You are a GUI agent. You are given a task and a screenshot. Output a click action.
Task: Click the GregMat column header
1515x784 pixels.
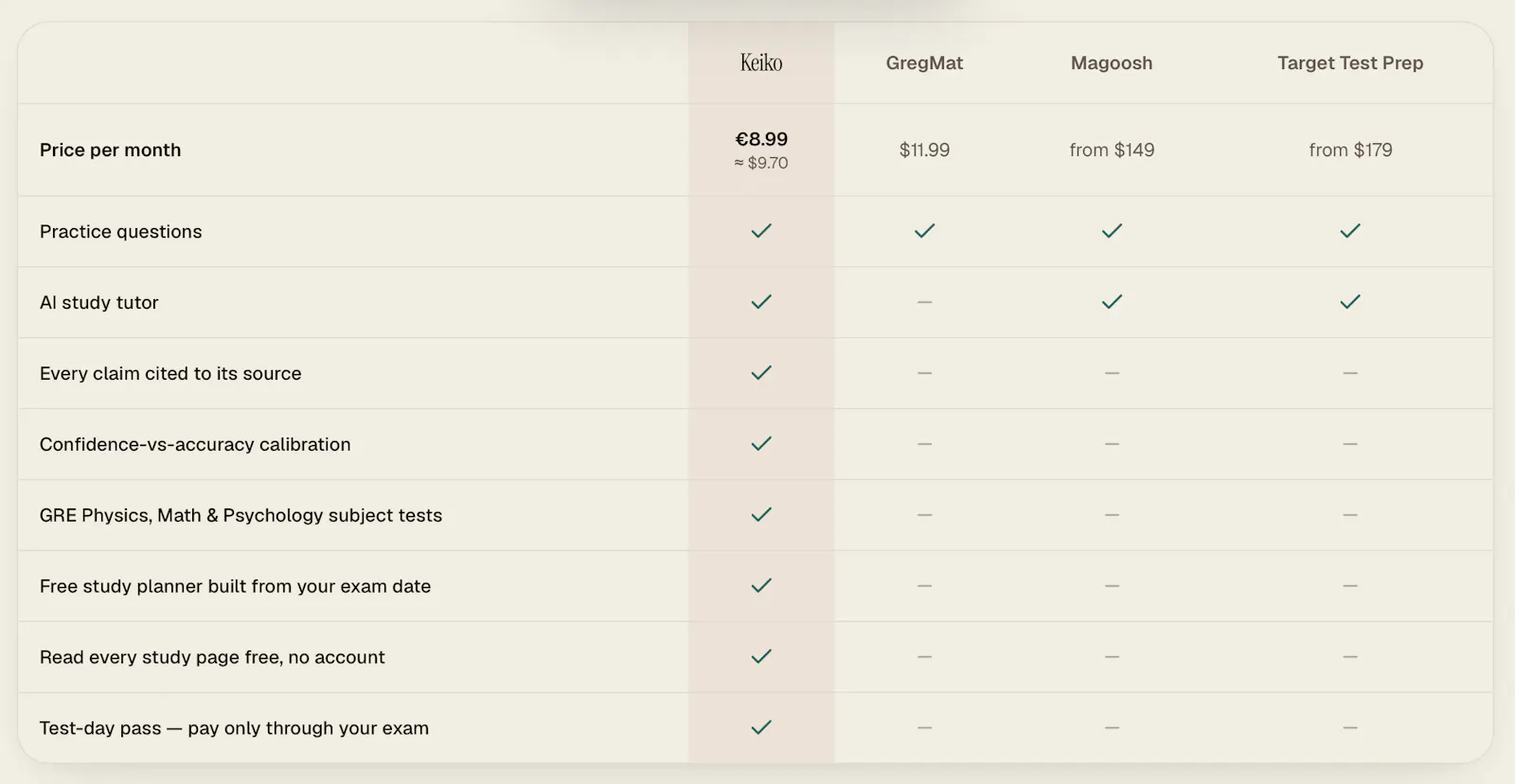pyautogui.click(x=924, y=62)
